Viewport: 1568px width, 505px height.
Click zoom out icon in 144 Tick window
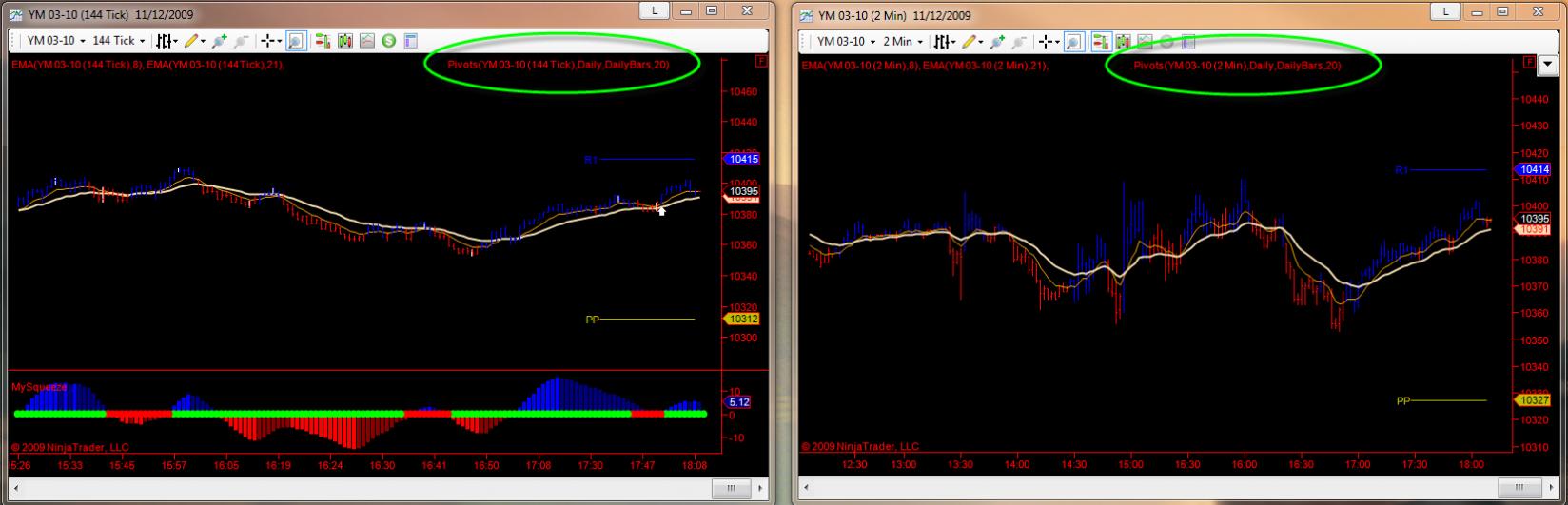click(241, 41)
